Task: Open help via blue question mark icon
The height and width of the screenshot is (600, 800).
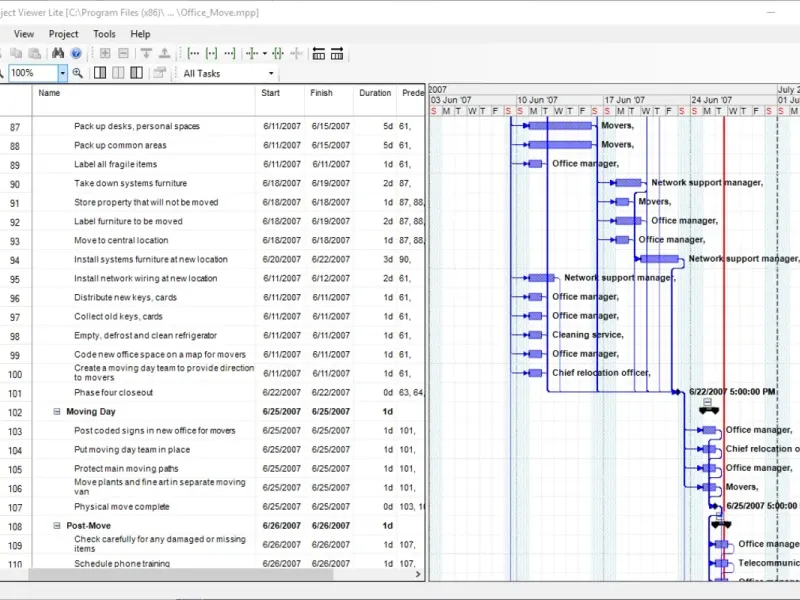Action: [76, 53]
